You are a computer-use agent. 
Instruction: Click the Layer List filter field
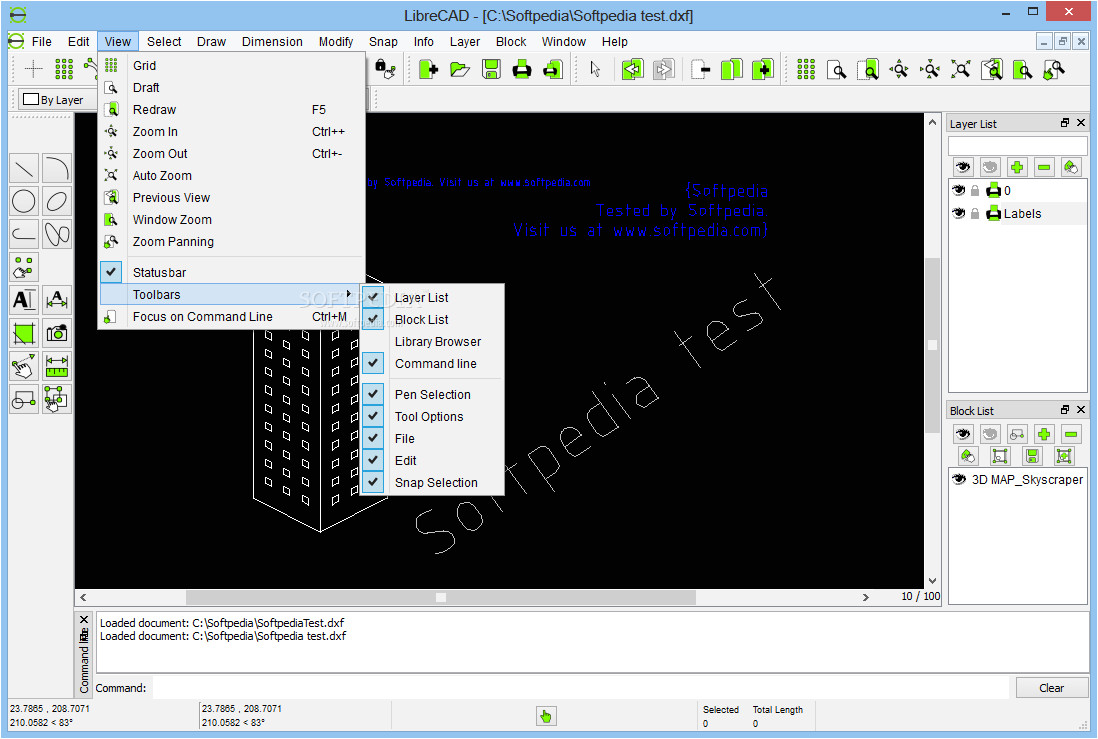[x=1017, y=145]
